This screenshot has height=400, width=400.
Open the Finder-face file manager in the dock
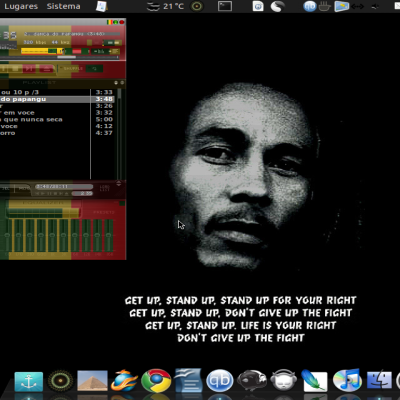click(379, 380)
